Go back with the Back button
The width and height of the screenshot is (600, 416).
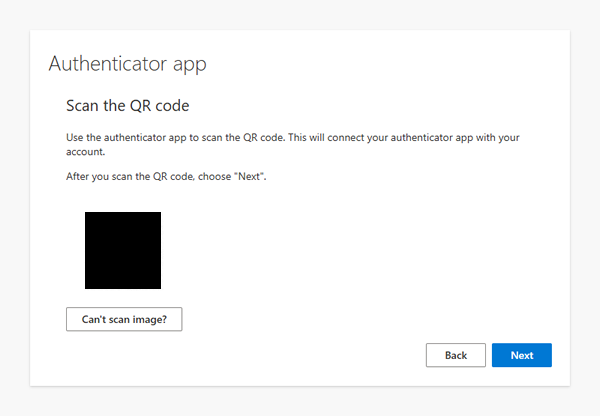tap(456, 355)
